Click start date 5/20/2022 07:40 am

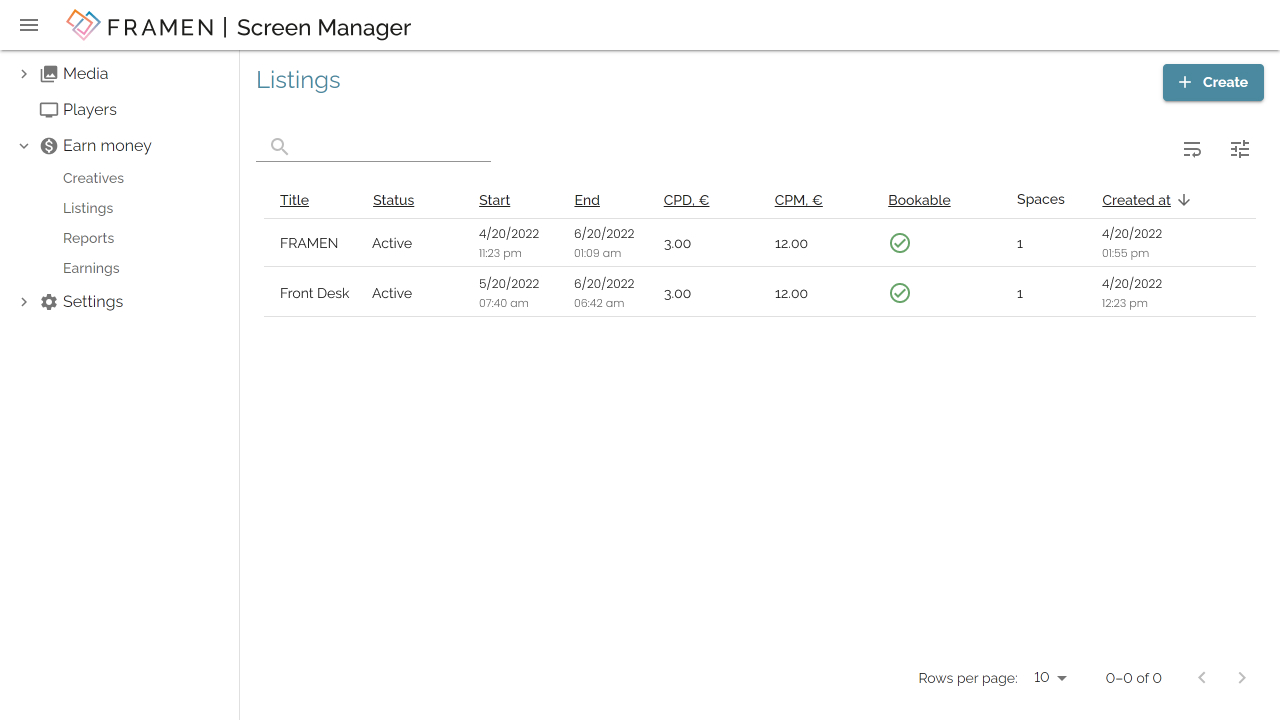tap(509, 293)
